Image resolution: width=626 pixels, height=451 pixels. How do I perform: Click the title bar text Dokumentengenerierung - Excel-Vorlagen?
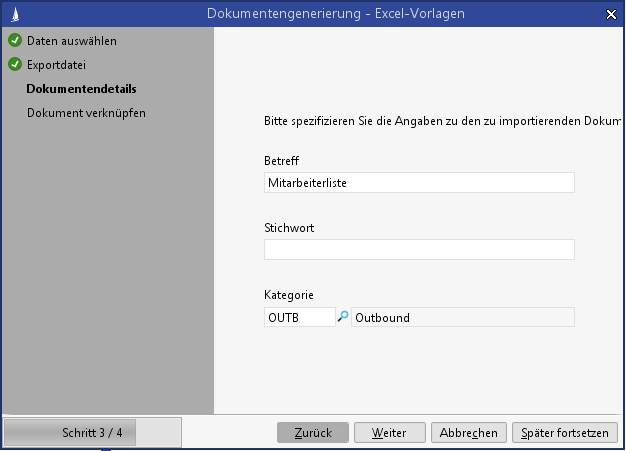[x=335, y=13]
